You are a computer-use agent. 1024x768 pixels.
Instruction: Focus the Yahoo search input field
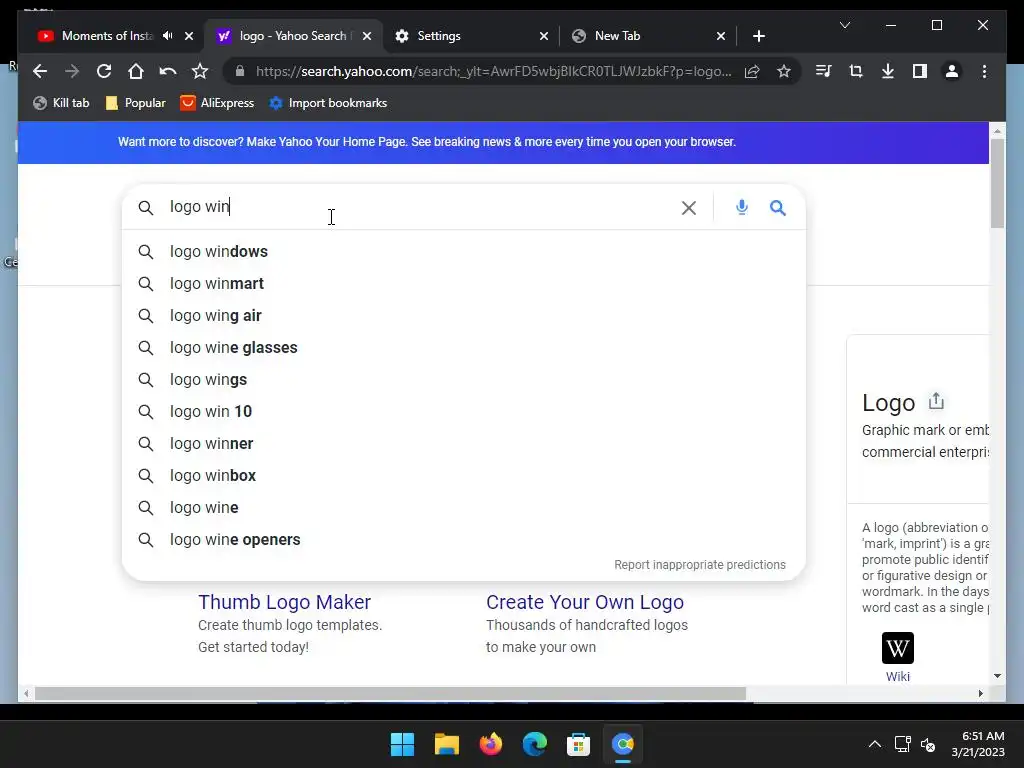coord(418,207)
